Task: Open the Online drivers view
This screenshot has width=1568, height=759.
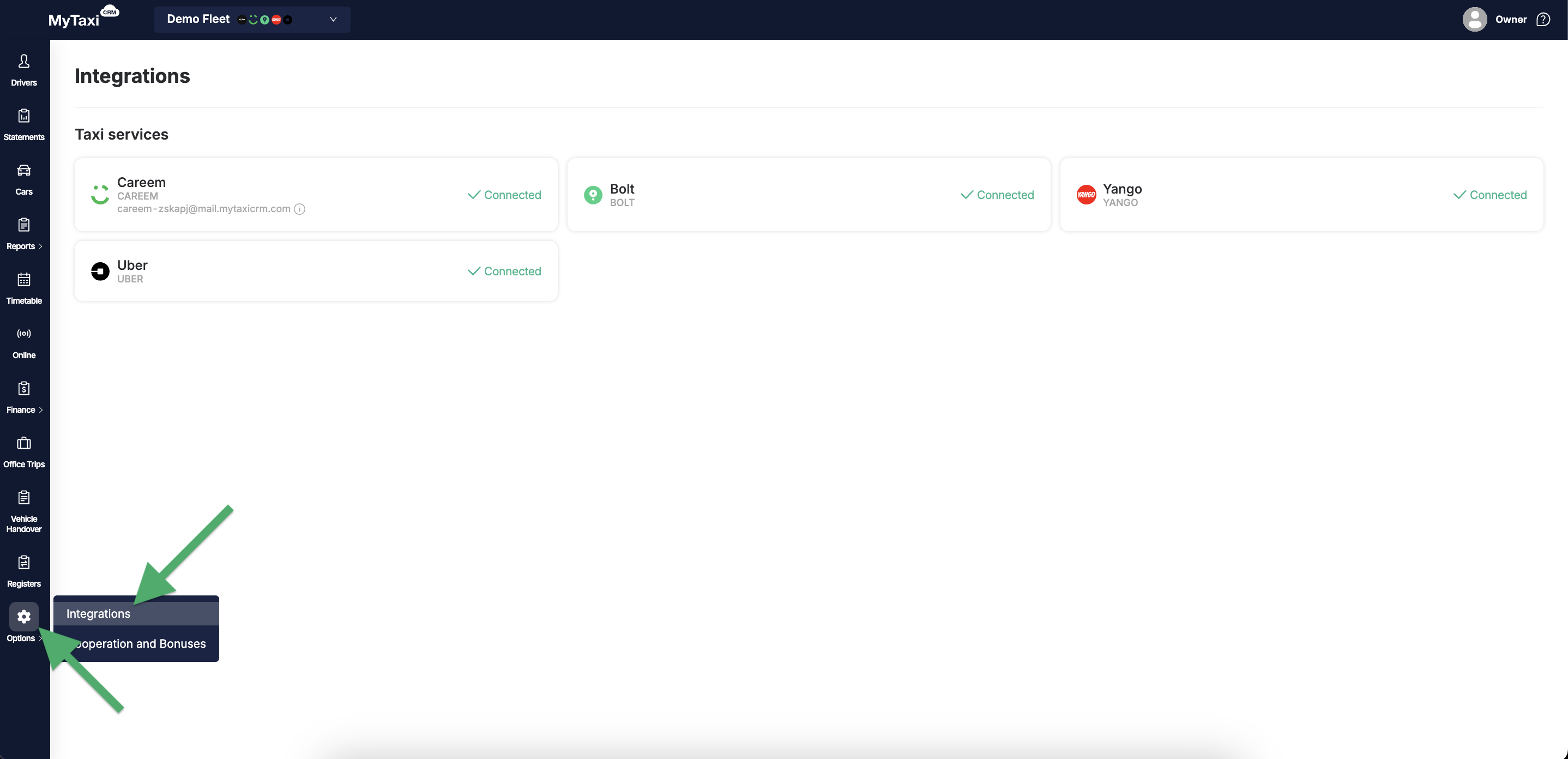Action: click(x=24, y=344)
